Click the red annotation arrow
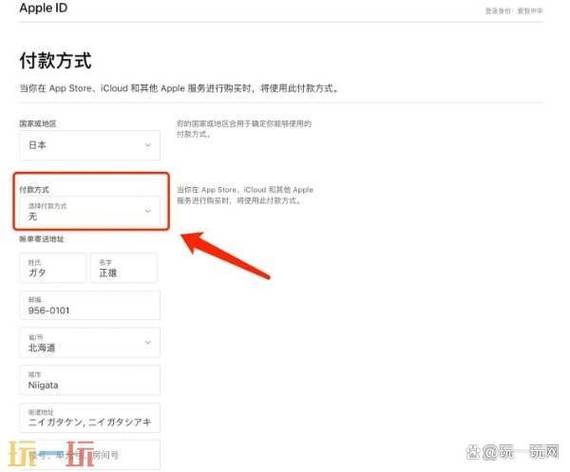This screenshot has height=472, width=570. click(x=226, y=255)
